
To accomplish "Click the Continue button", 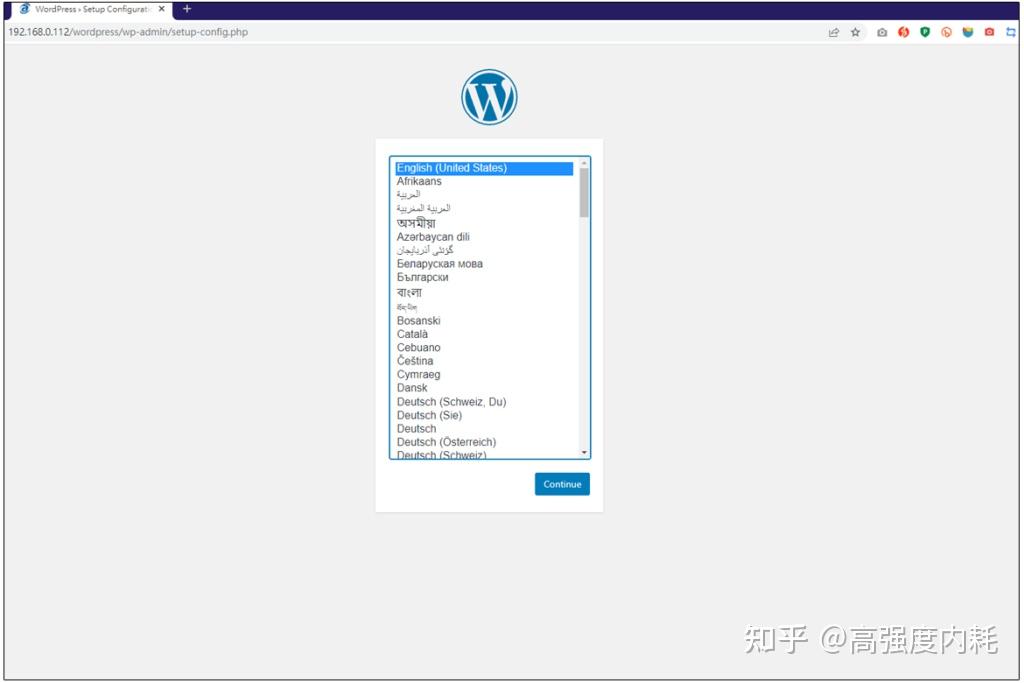I will (x=562, y=484).
